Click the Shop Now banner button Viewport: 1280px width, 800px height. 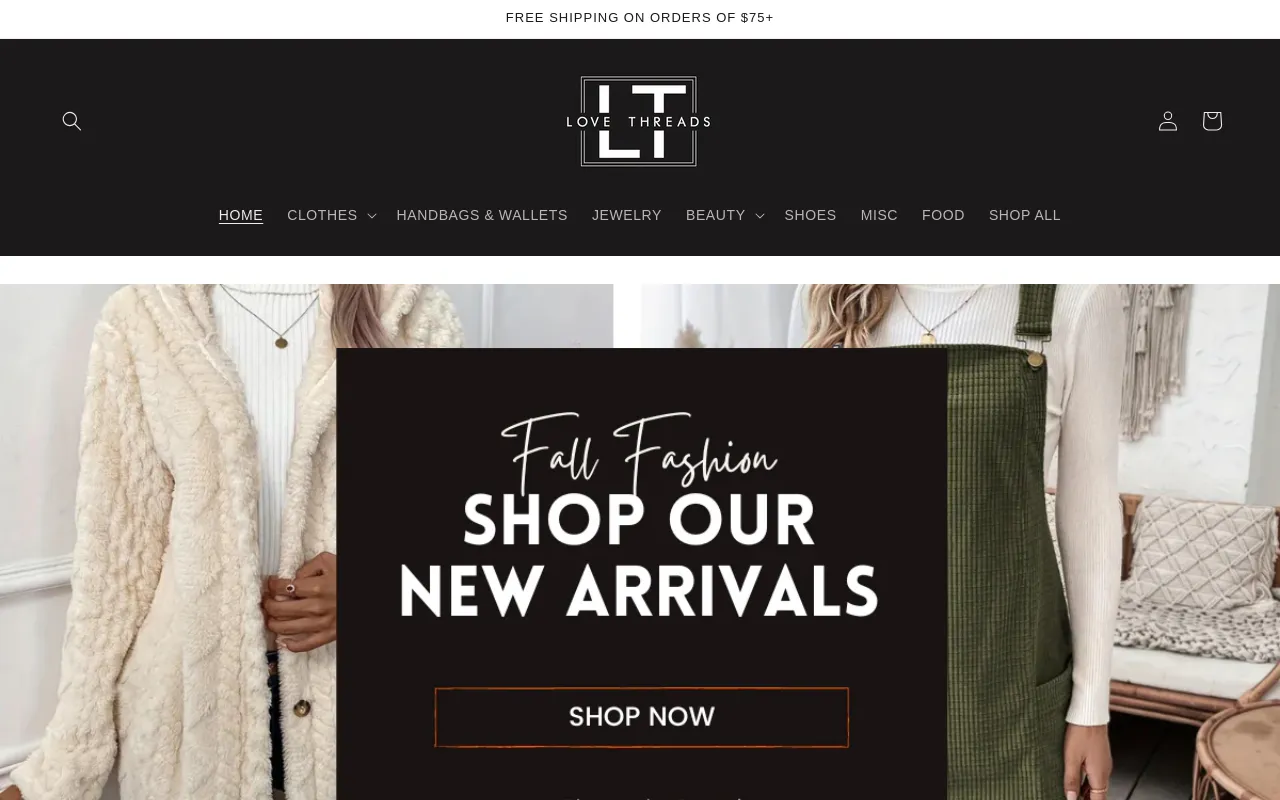[x=642, y=717]
